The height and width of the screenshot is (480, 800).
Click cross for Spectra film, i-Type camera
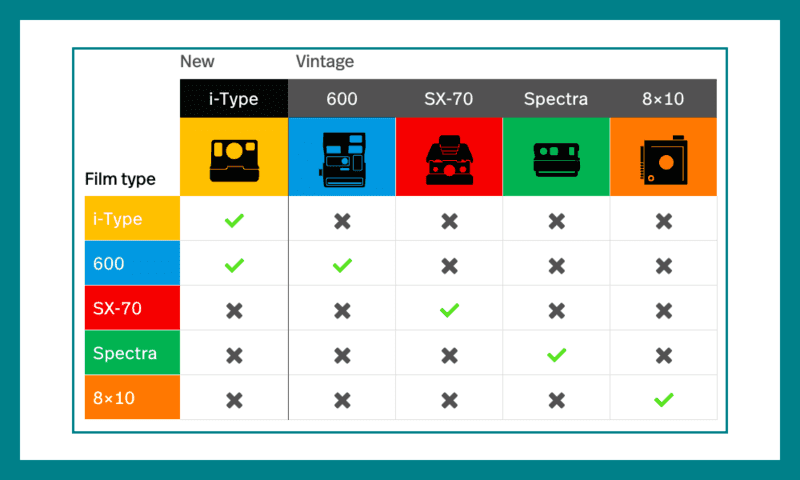click(x=234, y=355)
